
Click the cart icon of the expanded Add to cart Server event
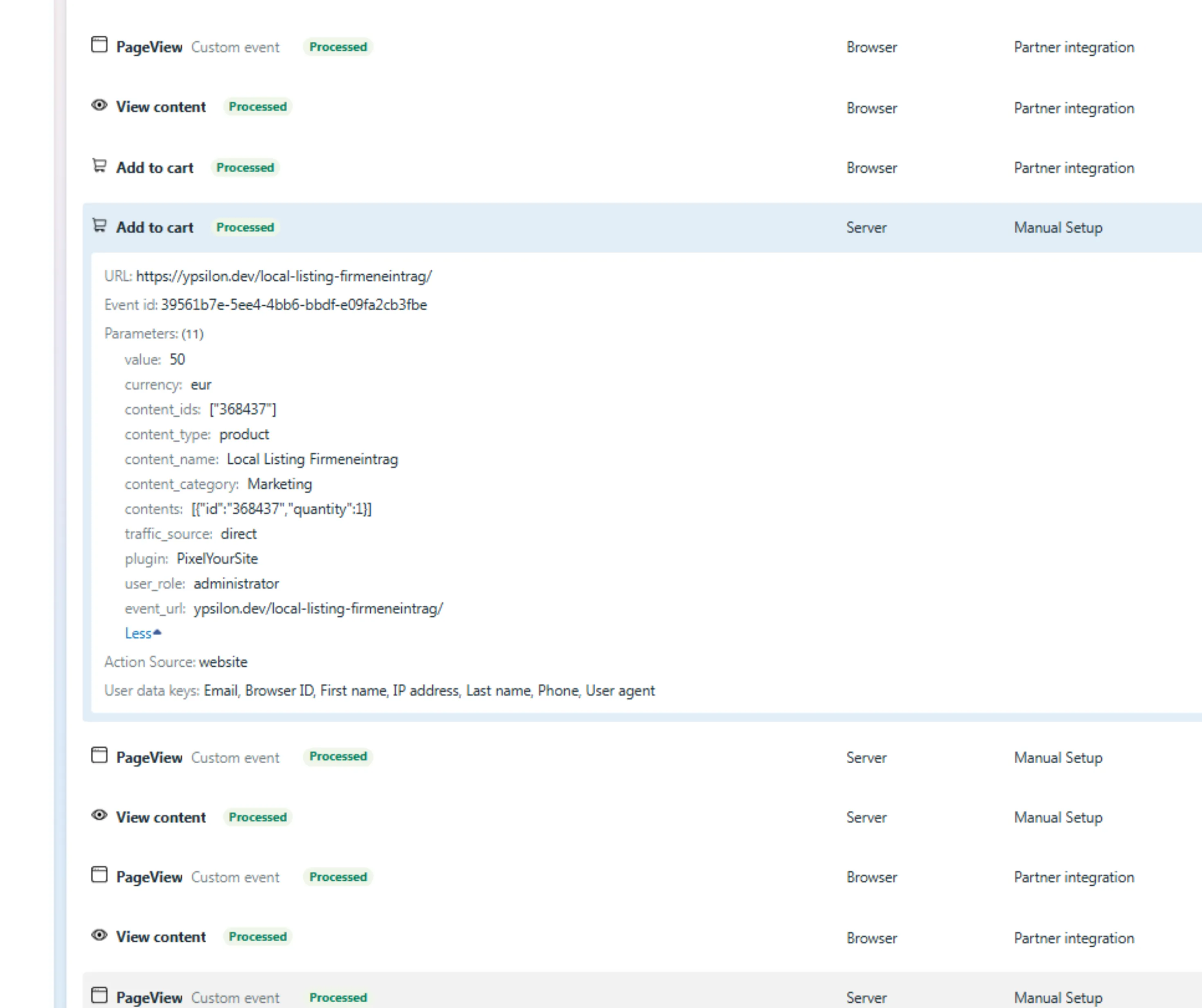[x=99, y=226]
